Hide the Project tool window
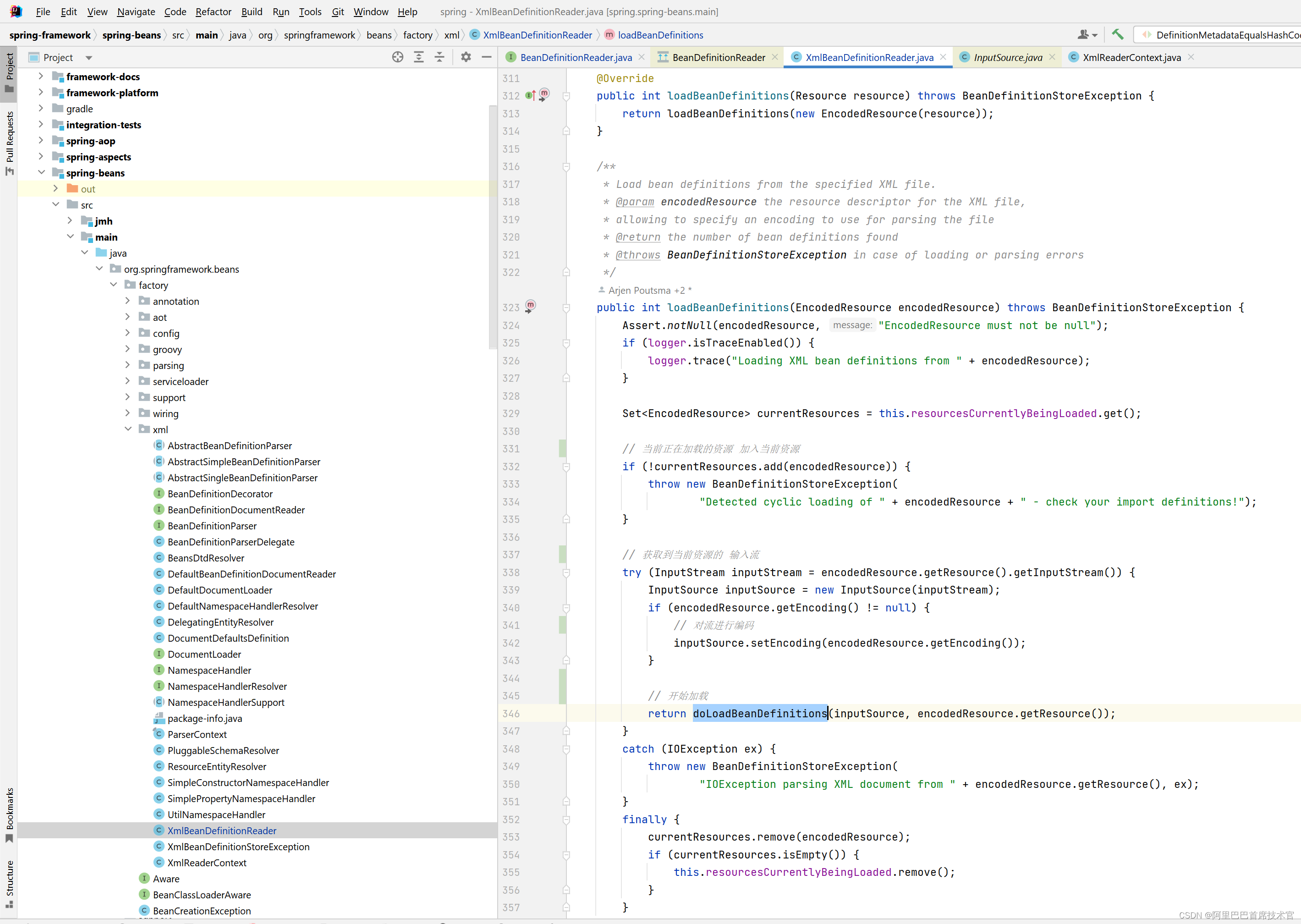Screen dimensions: 1301x924 pyautogui.click(x=486, y=57)
